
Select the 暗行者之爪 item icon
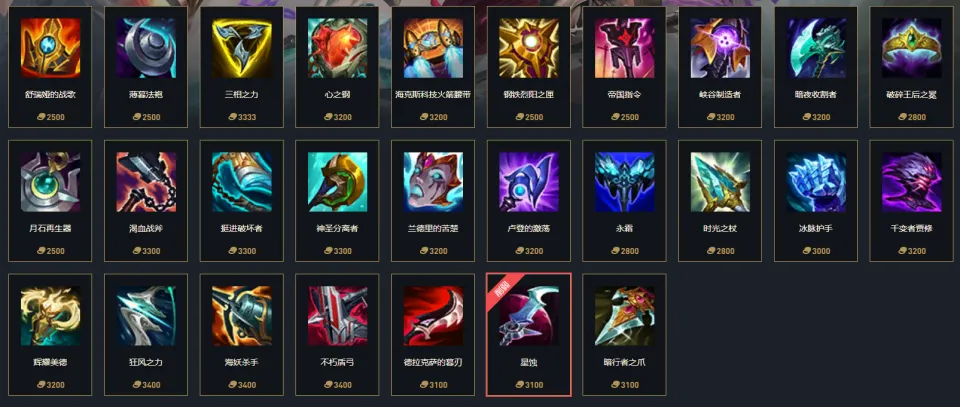(x=624, y=316)
